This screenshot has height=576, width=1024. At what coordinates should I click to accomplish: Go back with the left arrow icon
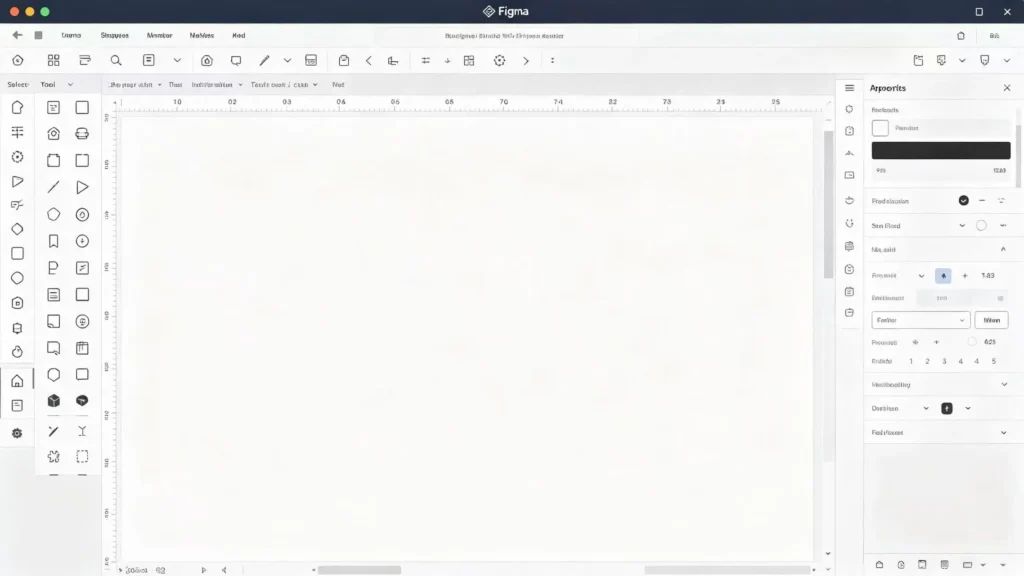coord(17,35)
